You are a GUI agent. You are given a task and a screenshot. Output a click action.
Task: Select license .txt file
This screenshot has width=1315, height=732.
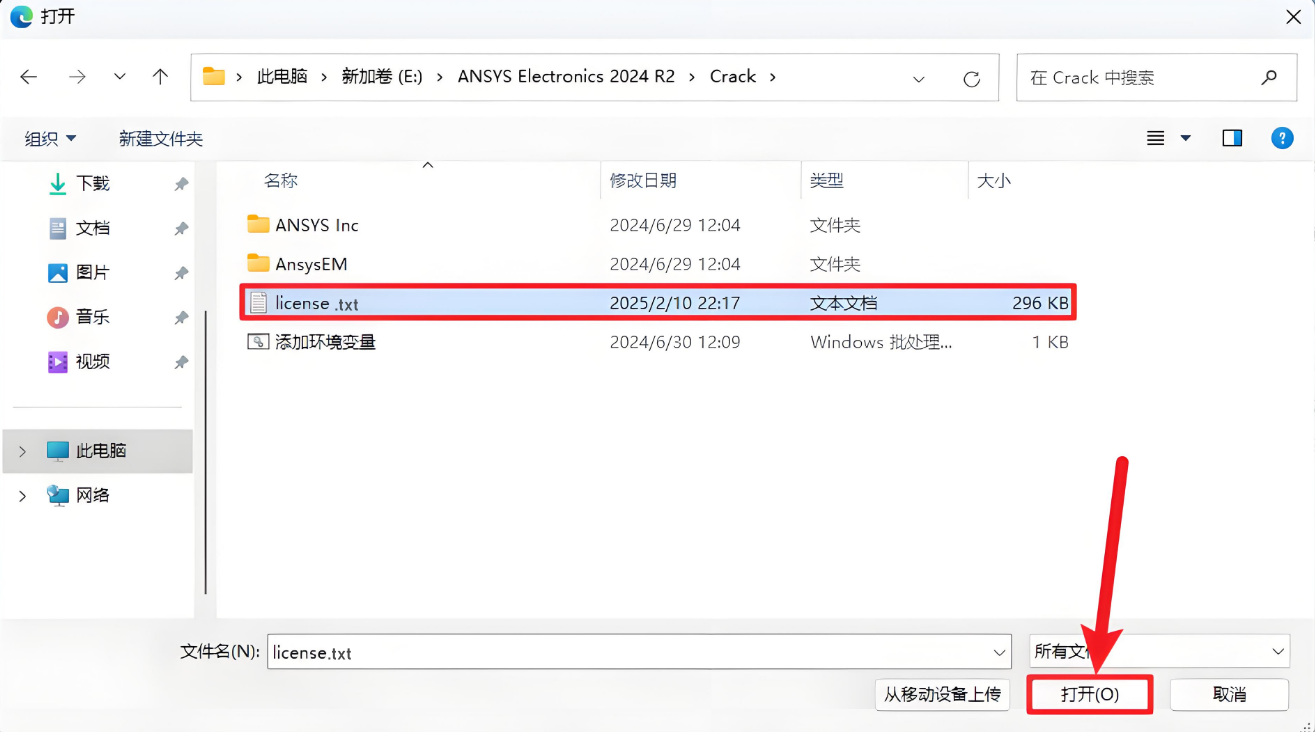(659, 302)
